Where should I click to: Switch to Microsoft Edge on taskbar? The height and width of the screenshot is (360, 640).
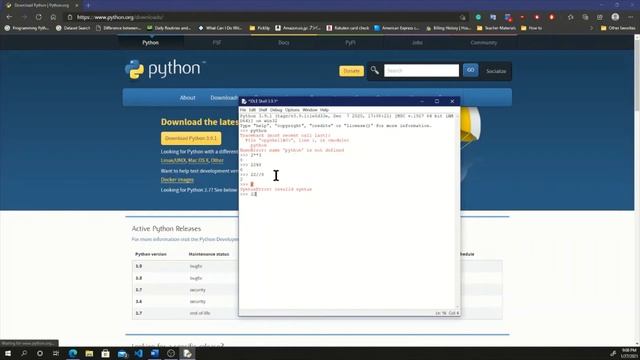point(73,353)
